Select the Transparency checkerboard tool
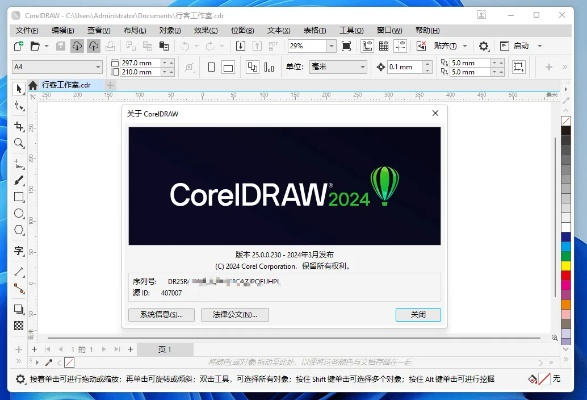Image resolution: width=587 pixels, height=400 pixels. 19,325
